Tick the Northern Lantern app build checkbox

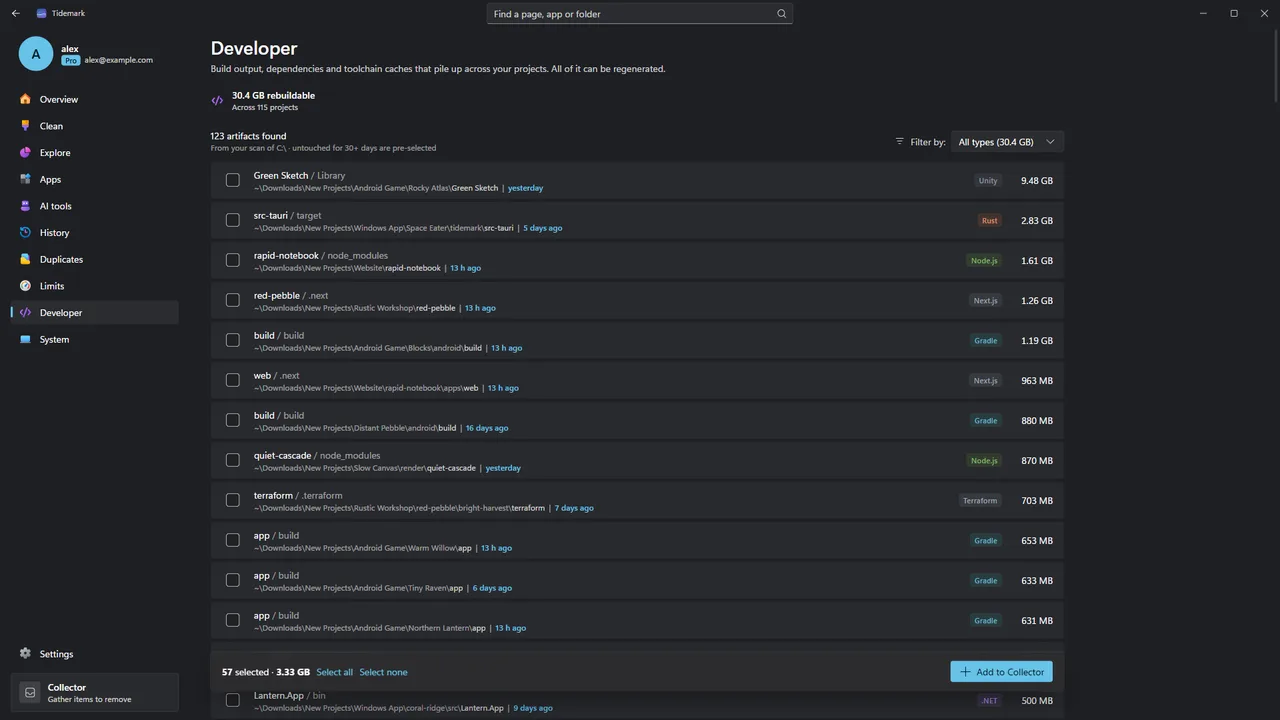[x=233, y=620]
